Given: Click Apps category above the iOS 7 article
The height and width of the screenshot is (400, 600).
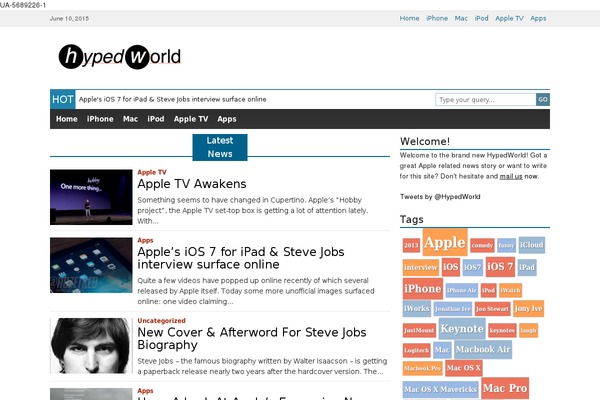Looking at the screenshot, I should 145,240.
